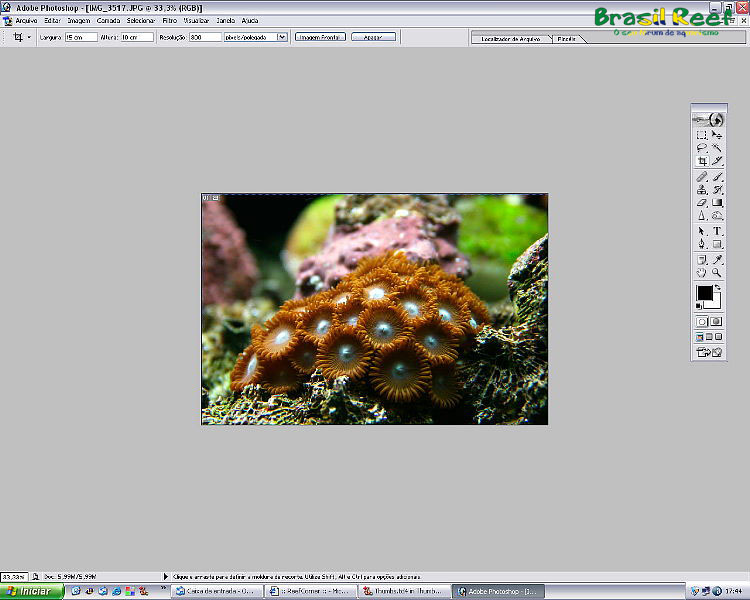This screenshot has width=750, height=600.
Task: Select the Move tool
Action: 717,135
